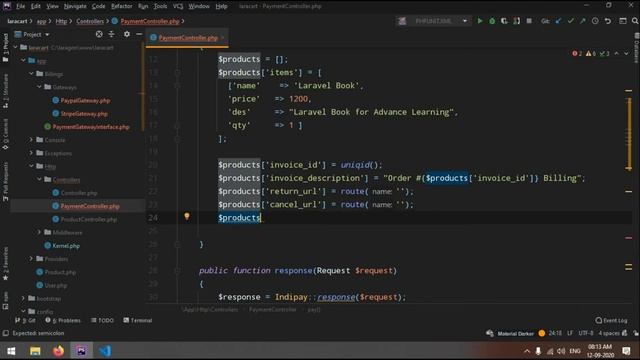Image resolution: width=640 pixels, height=360 pixels.
Task: Open the search everywhere magnifier
Action: [635, 21]
